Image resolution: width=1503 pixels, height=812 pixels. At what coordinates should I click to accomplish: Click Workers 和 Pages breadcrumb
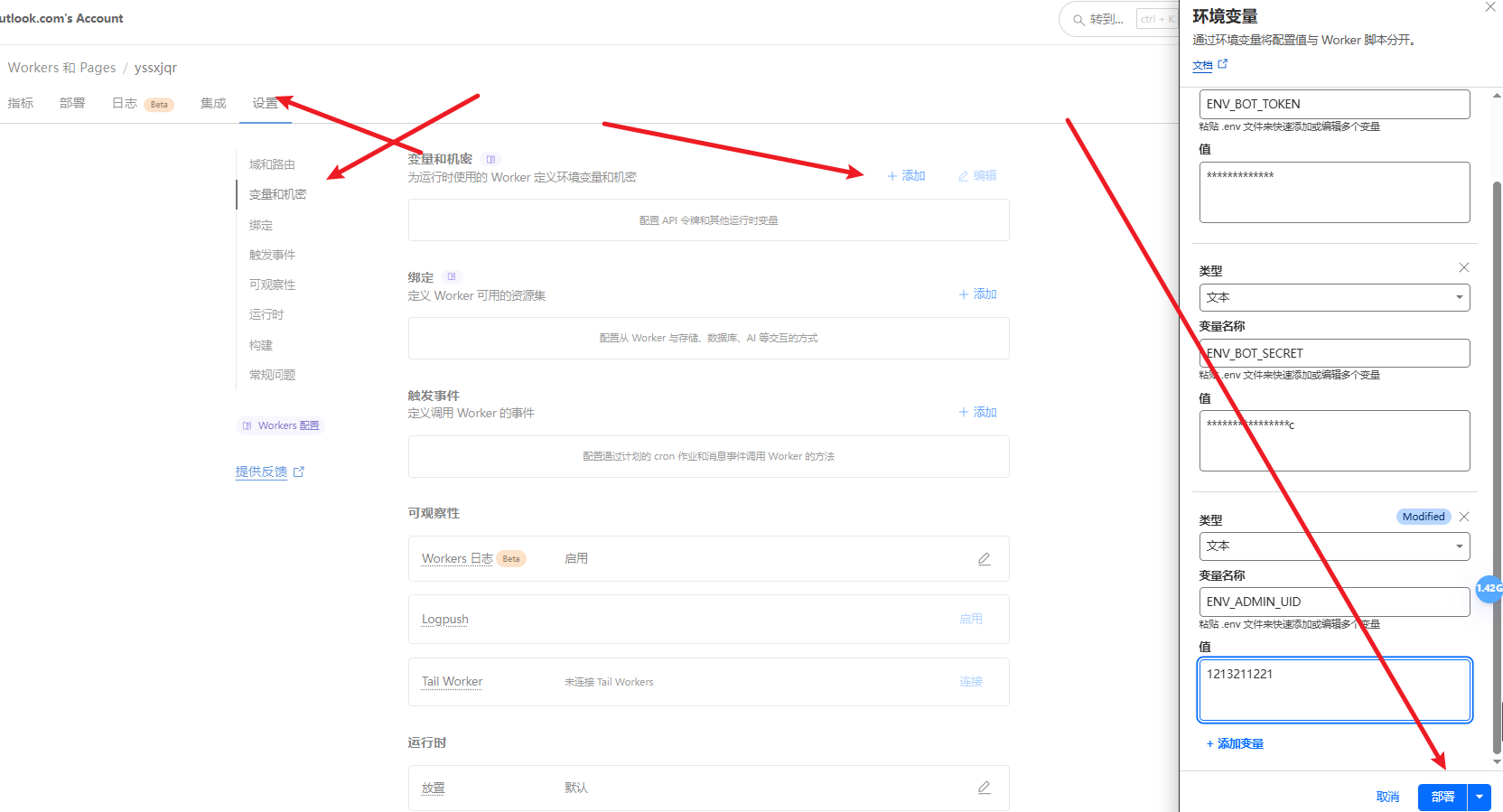[61, 68]
